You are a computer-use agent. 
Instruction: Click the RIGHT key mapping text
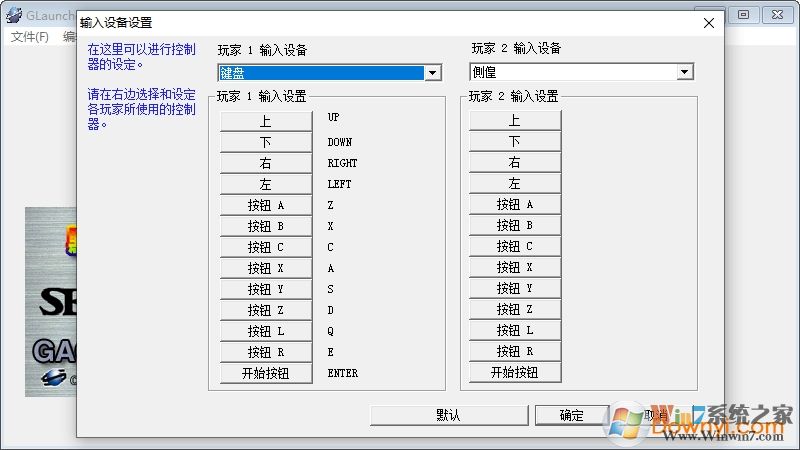(x=342, y=163)
